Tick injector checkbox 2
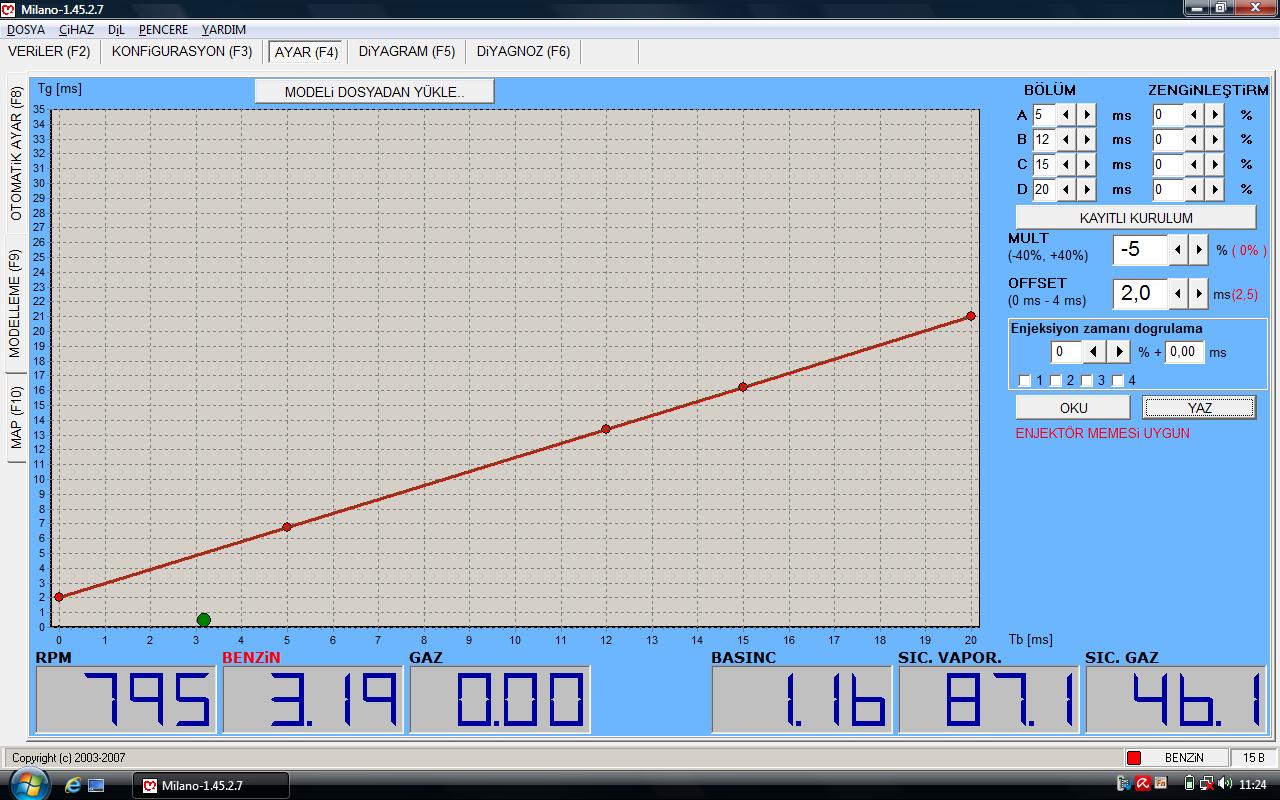The width and height of the screenshot is (1280, 800). point(1055,381)
